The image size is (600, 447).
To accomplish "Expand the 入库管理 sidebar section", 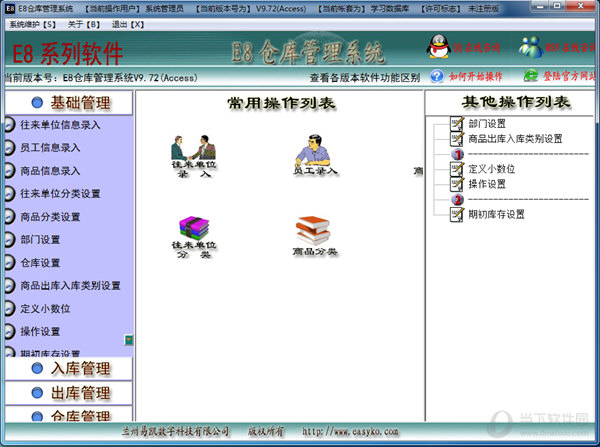I will (x=69, y=369).
